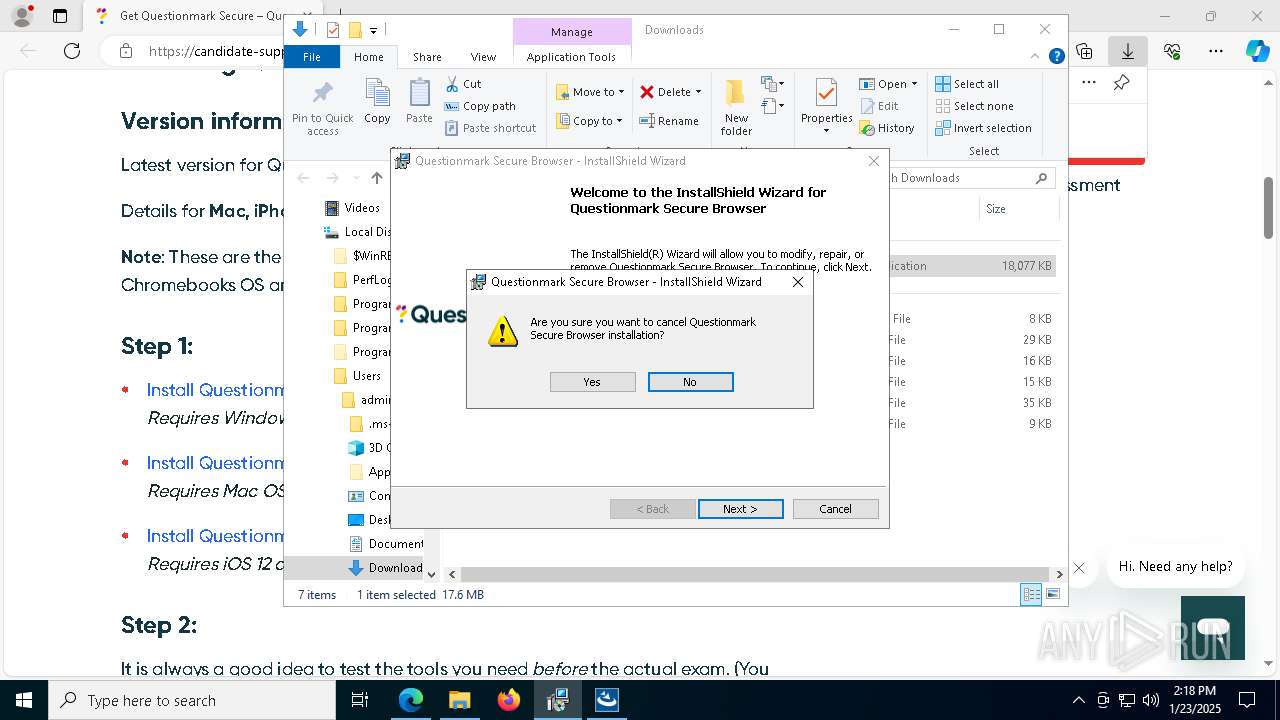The image size is (1280, 720).
Task: Open the Windows Start menu
Action: 23,700
